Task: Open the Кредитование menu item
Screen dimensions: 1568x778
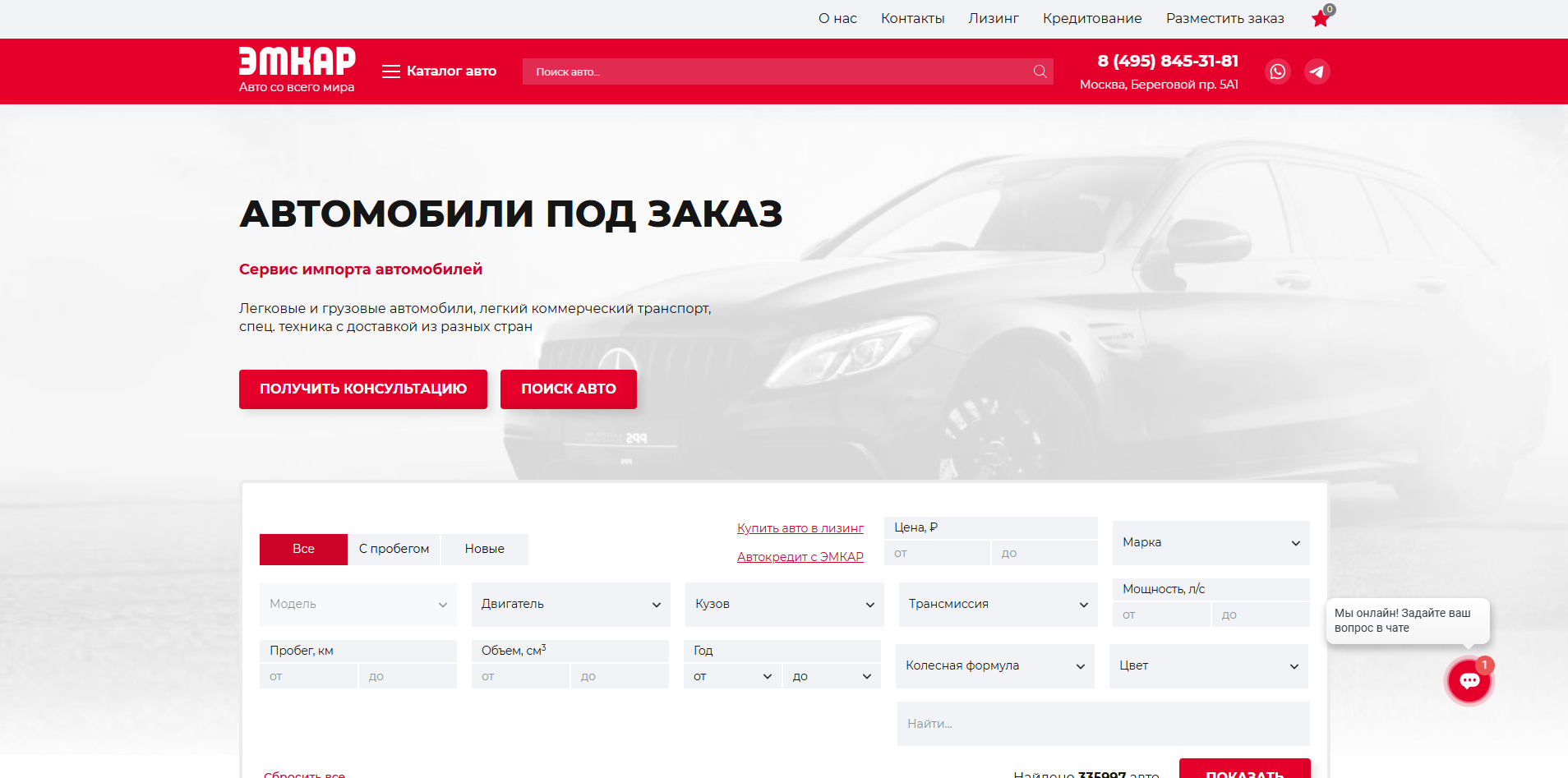Action: 1092,18
